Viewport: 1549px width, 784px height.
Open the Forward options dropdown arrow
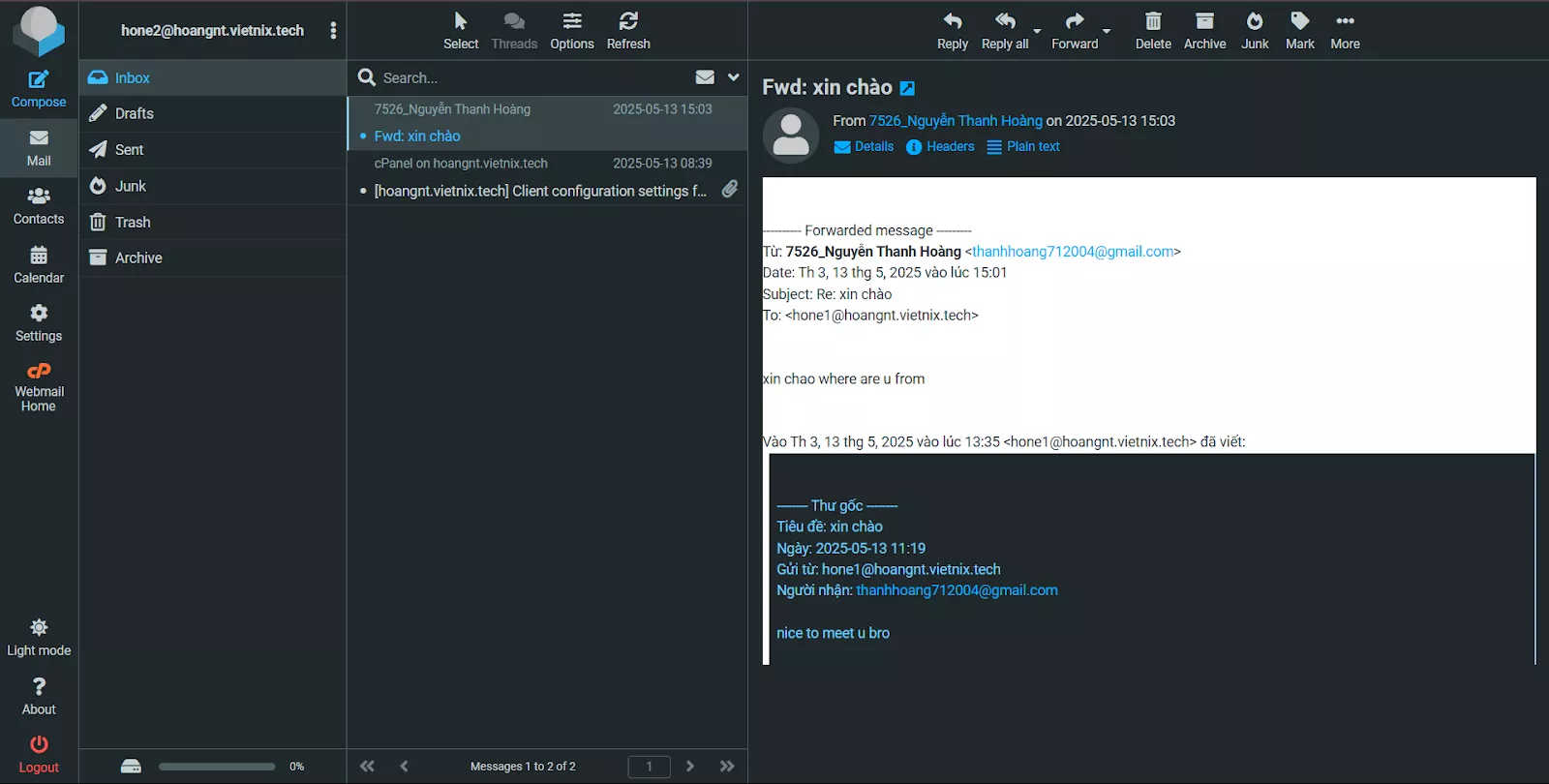(x=1107, y=31)
